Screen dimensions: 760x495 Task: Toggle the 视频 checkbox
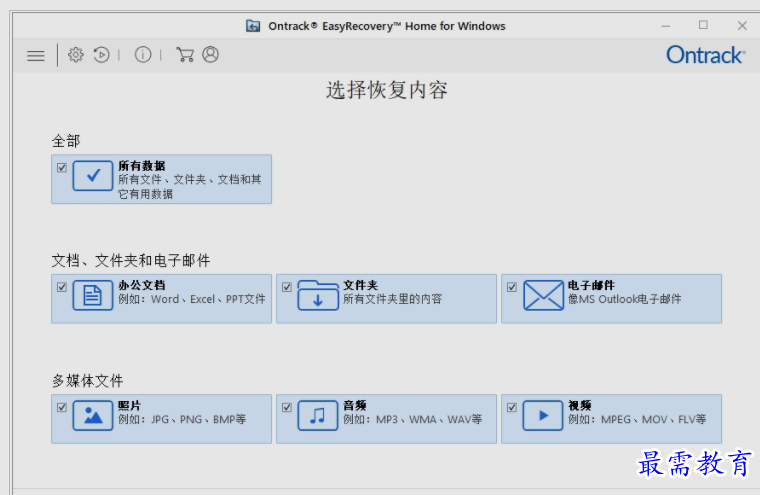click(x=512, y=407)
